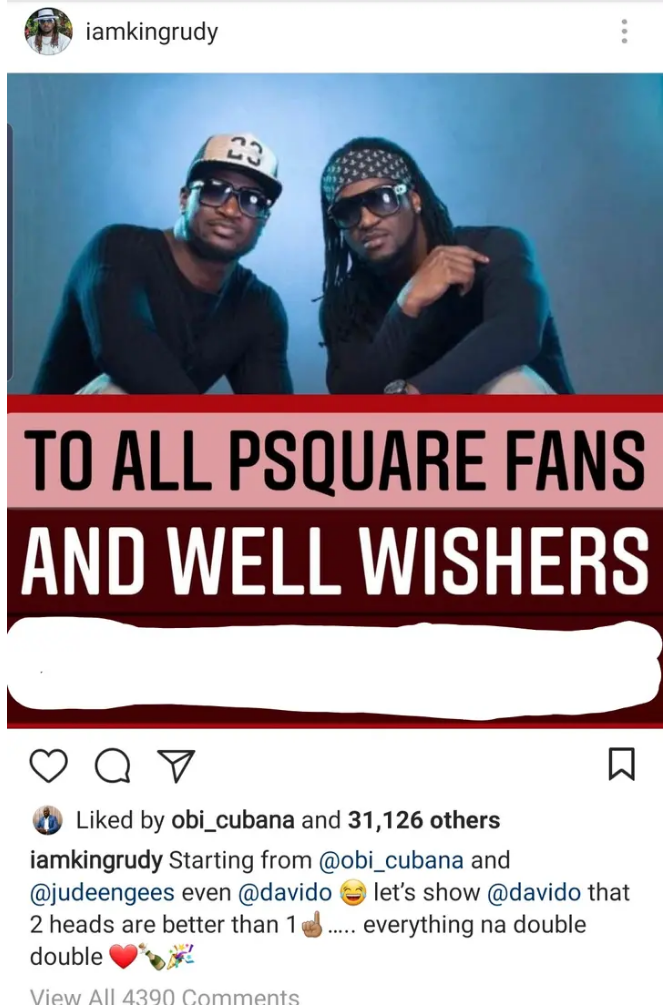Tap the 'TO ALL PSQUARE FANS' banner

coord(335,460)
